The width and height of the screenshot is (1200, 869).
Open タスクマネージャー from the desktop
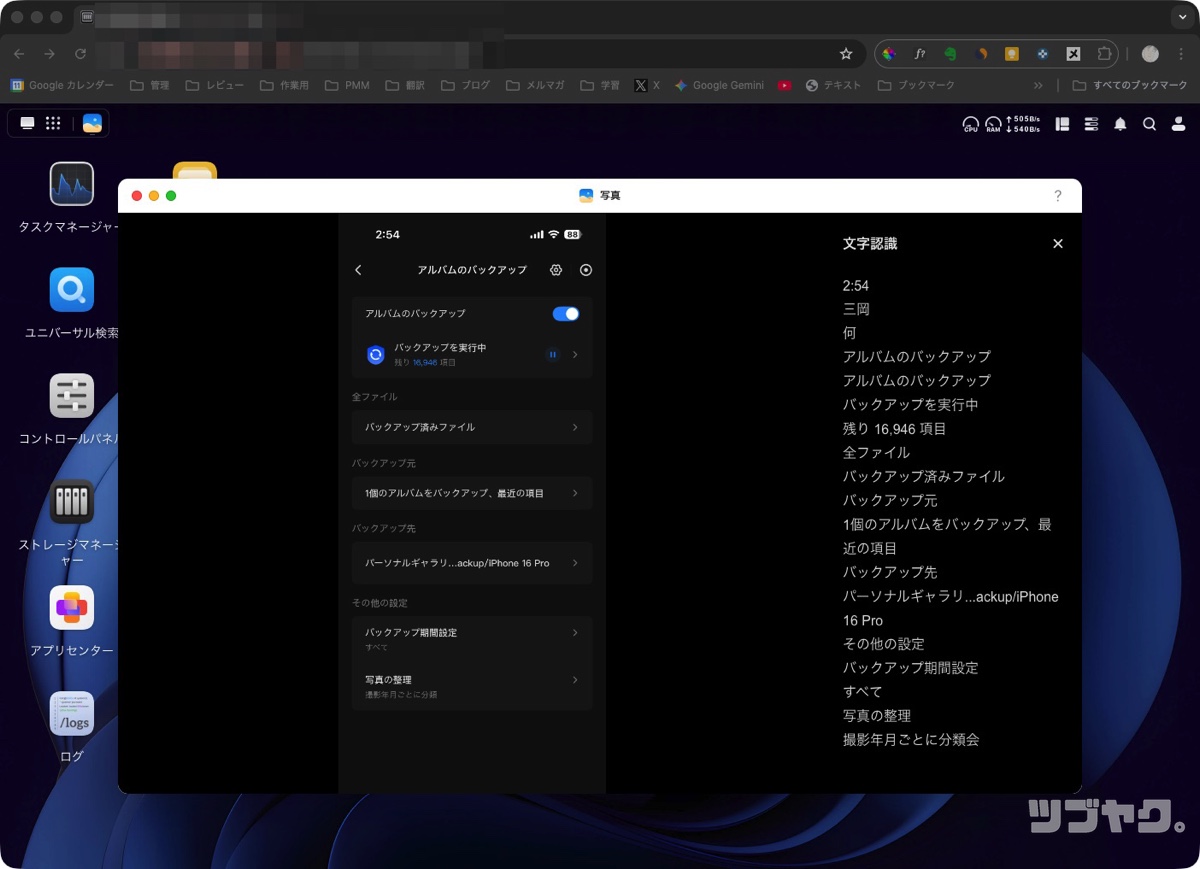70,184
